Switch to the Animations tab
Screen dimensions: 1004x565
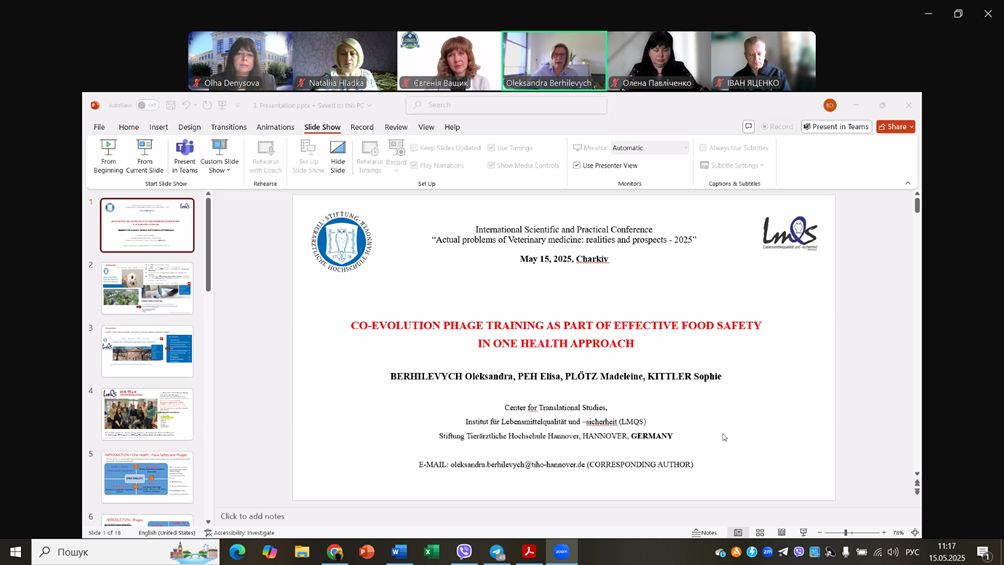point(275,127)
